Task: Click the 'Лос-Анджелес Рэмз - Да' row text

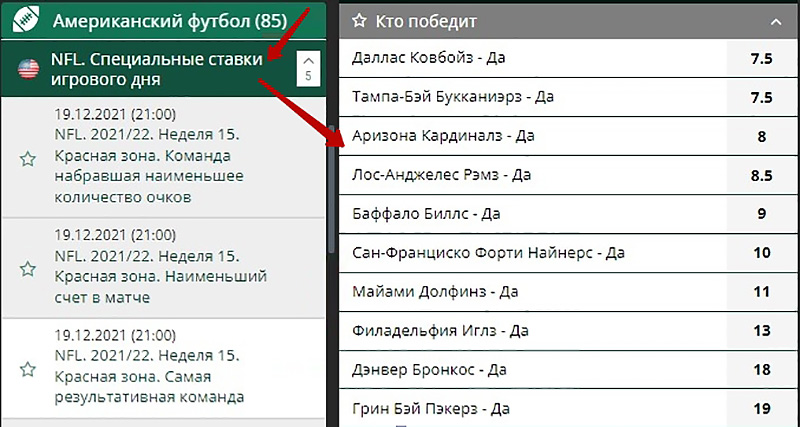Action: [442, 174]
